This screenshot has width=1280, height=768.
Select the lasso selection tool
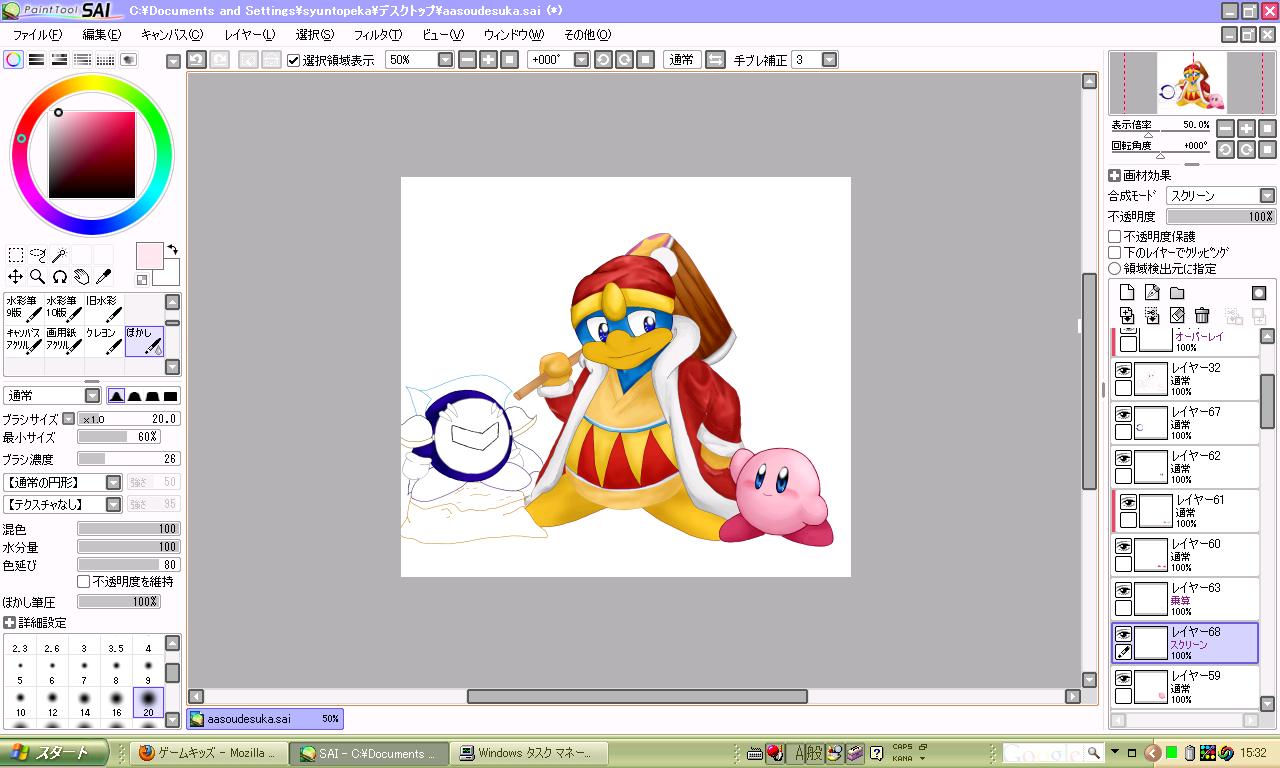38,255
